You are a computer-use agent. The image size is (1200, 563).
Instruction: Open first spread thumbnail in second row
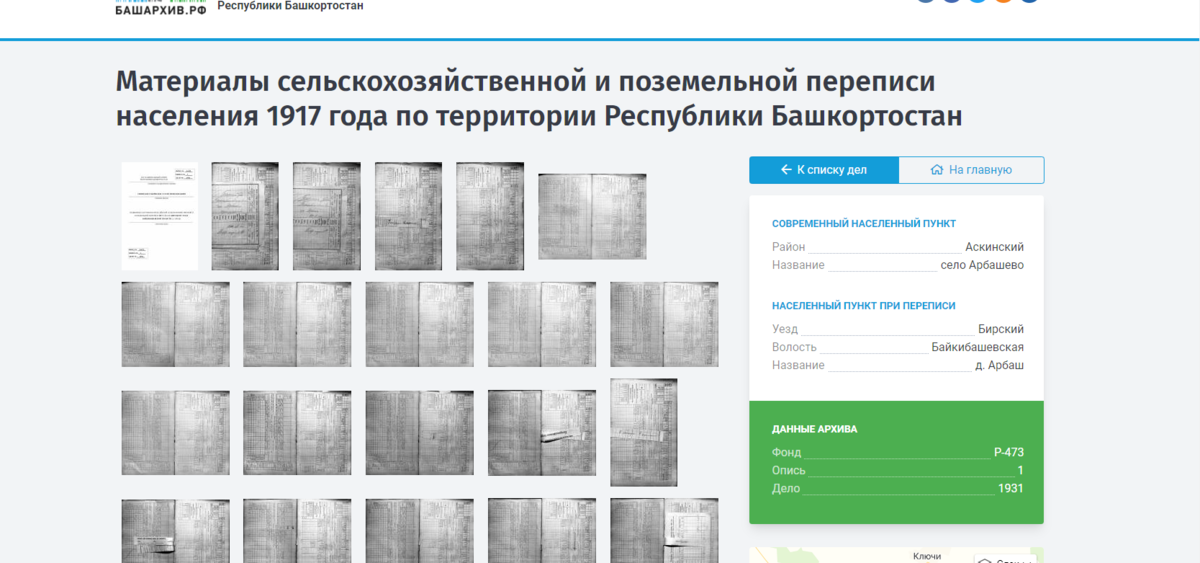[x=175, y=324]
